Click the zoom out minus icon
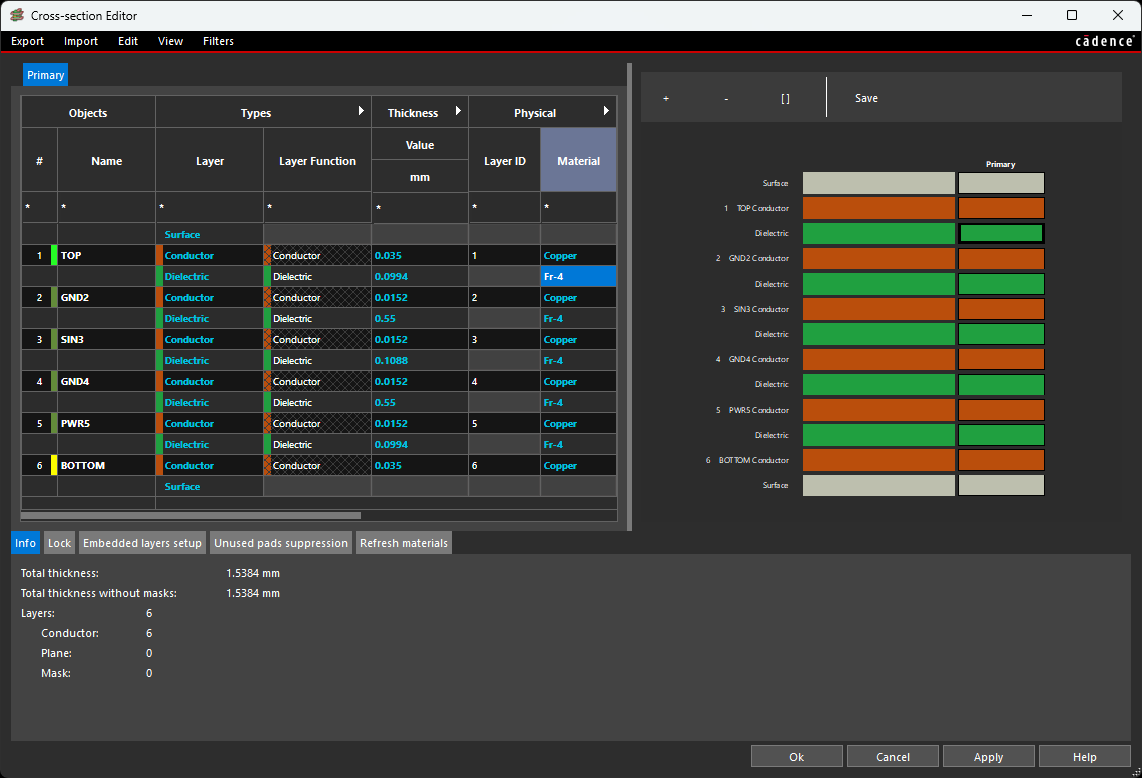 [x=726, y=98]
